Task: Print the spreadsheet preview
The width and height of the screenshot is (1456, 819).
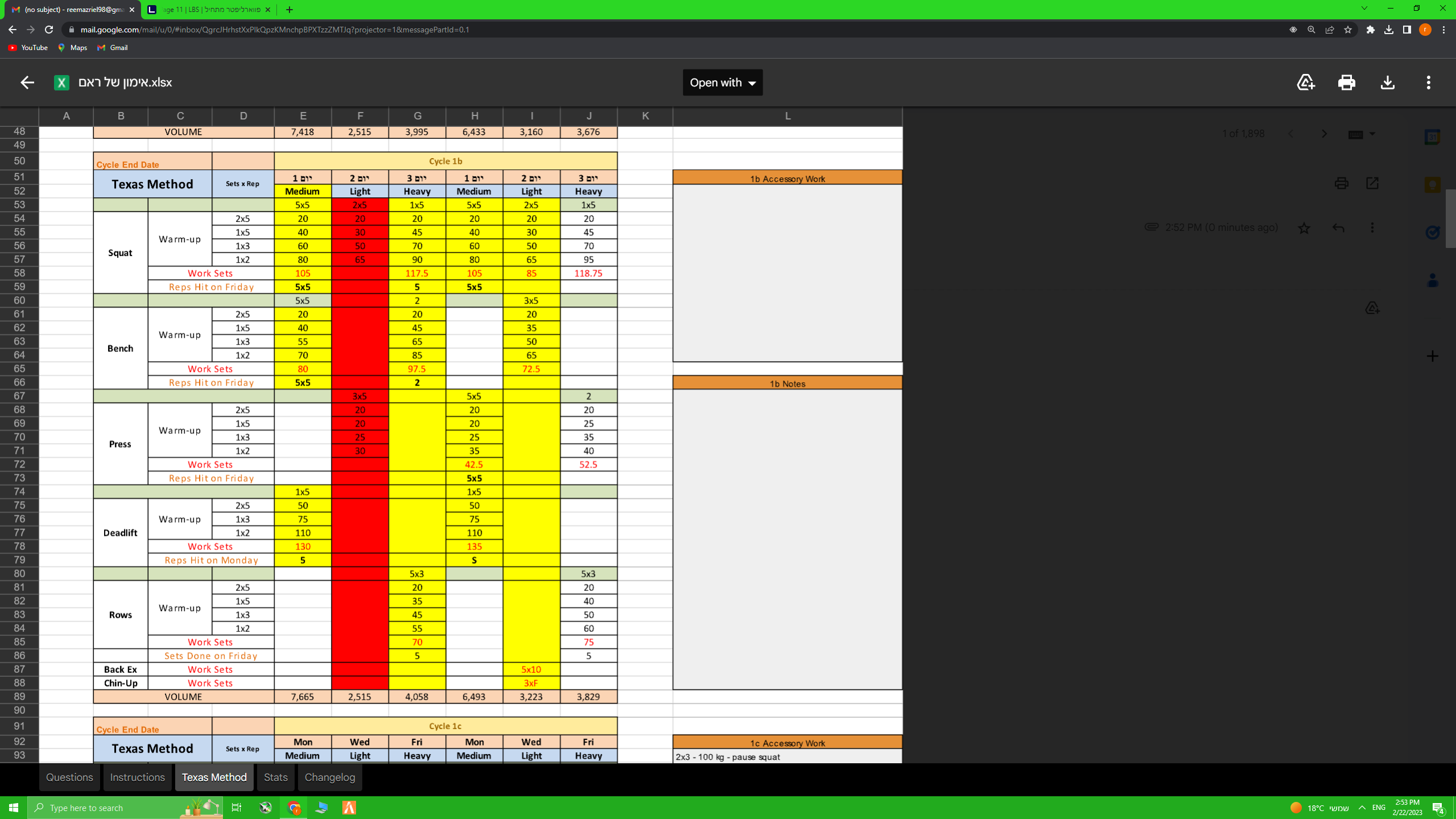Action: tap(1347, 82)
